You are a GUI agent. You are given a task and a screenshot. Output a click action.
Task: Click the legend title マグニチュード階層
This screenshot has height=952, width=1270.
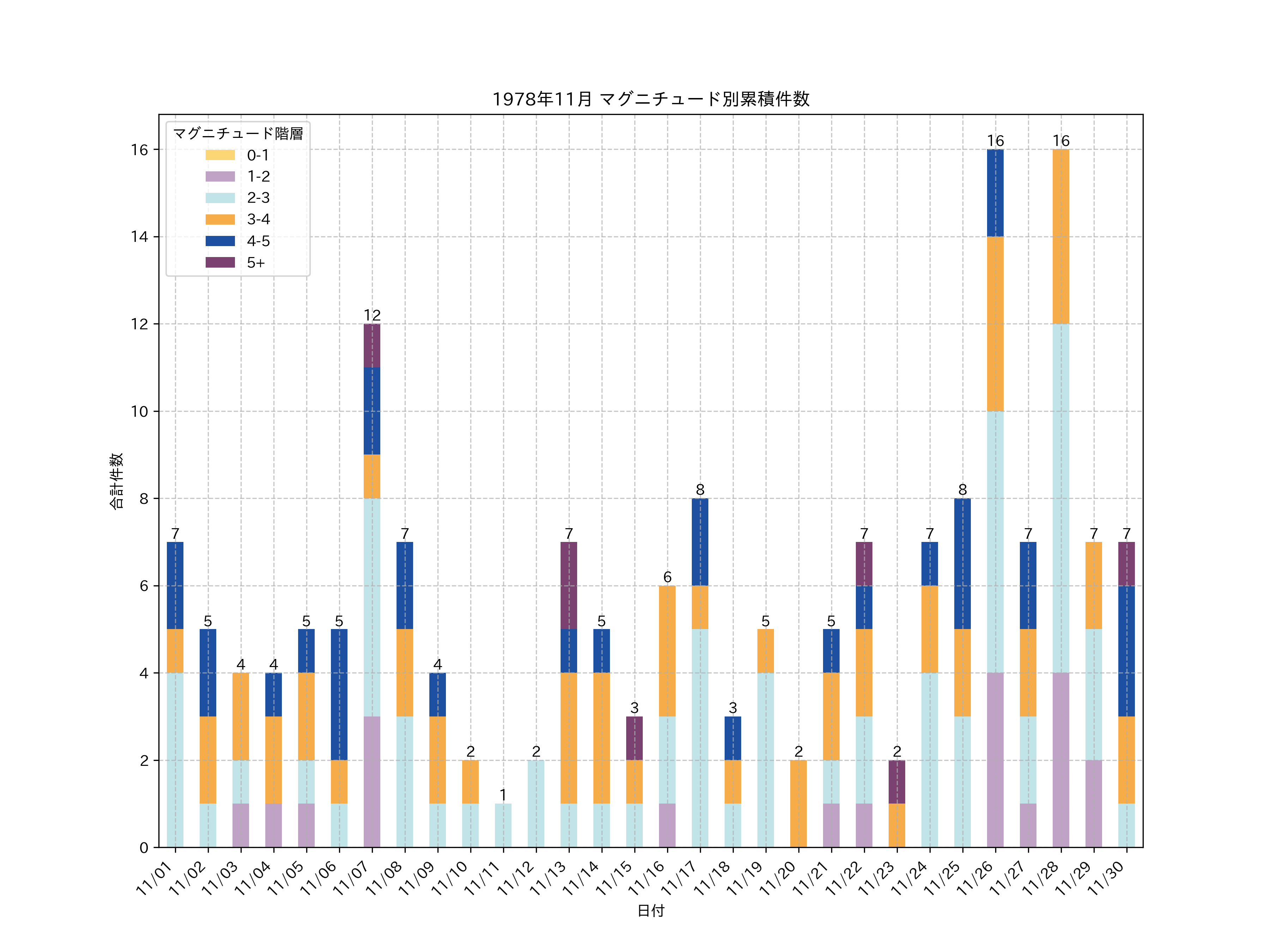click(x=238, y=134)
